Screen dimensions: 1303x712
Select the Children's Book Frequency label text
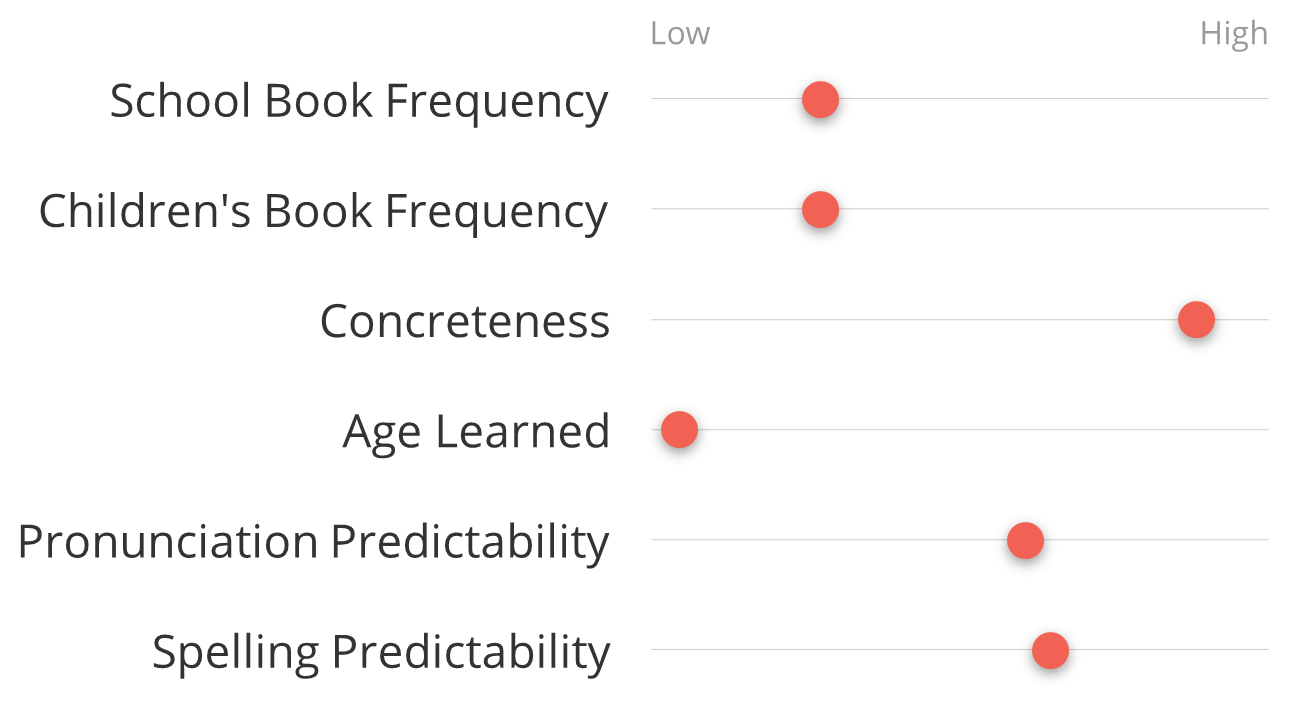point(323,212)
